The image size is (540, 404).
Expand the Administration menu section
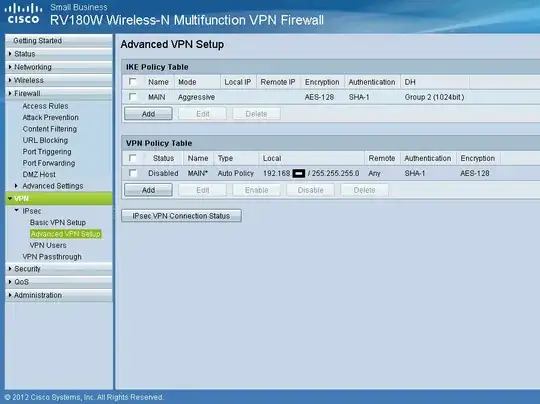click(x=59, y=295)
